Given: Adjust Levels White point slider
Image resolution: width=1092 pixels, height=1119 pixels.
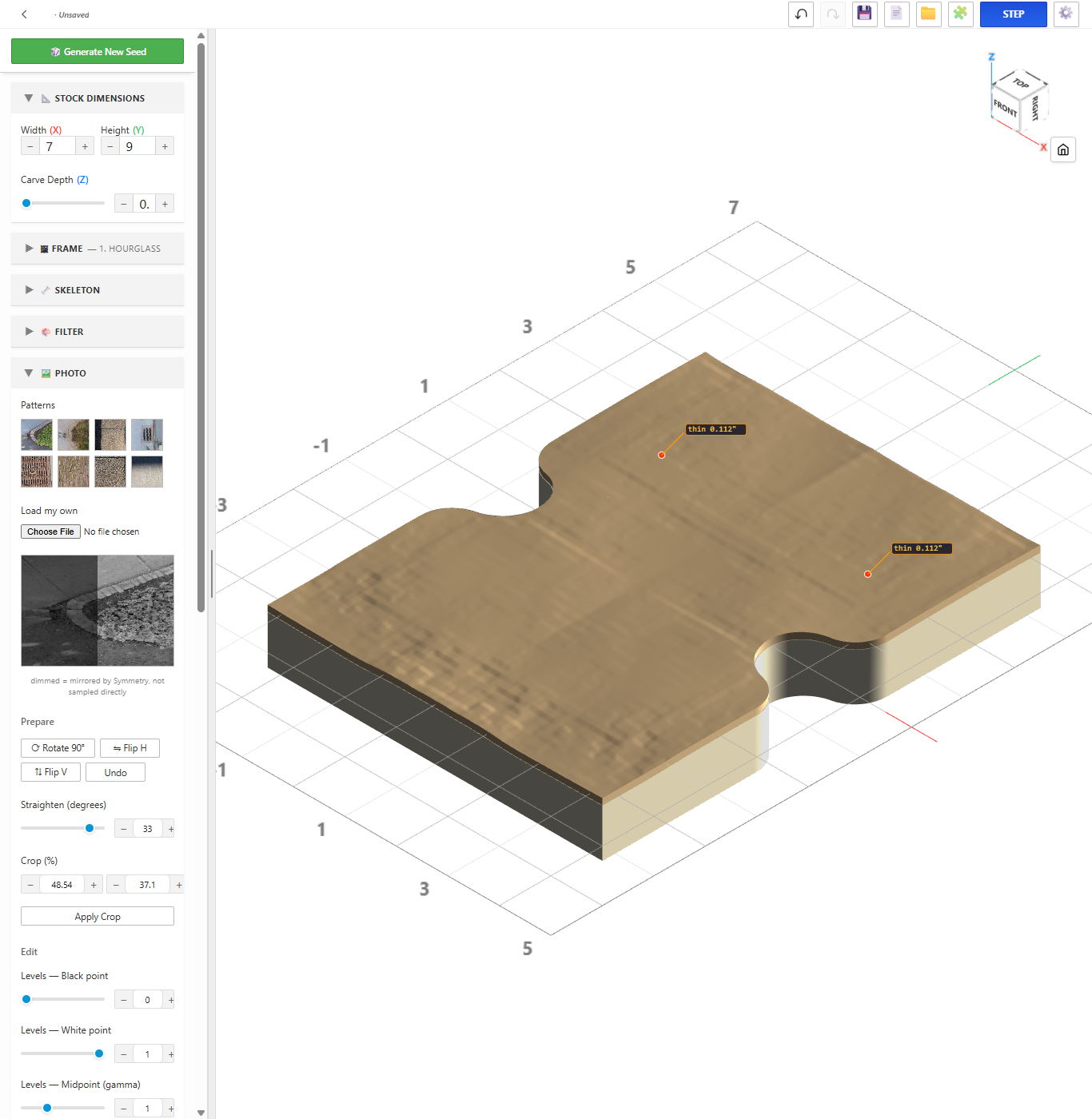Looking at the screenshot, I should pyautogui.click(x=62, y=1053).
